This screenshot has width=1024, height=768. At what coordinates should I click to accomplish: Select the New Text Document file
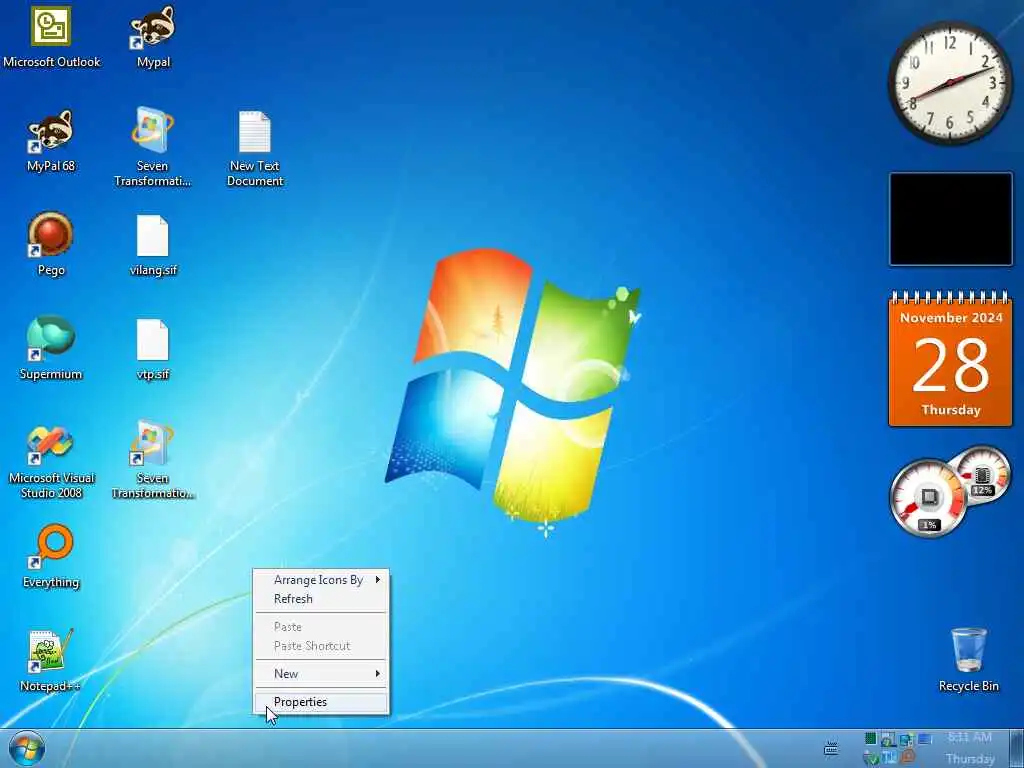[255, 148]
